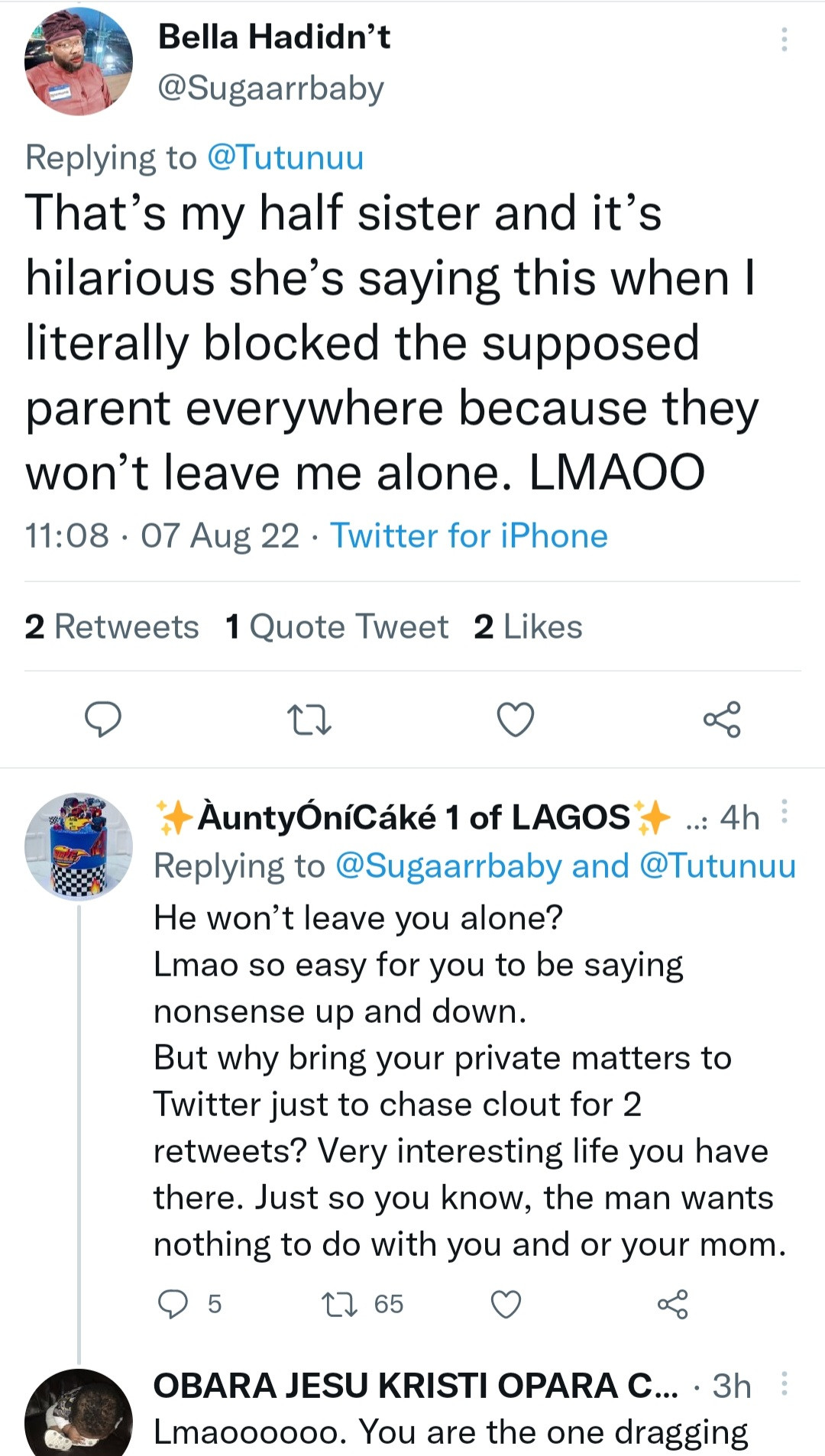Share ÀuntyÓníCáké's reply tweet
Image resolution: width=825 pixels, height=1456 pixels.
[x=673, y=1304]
